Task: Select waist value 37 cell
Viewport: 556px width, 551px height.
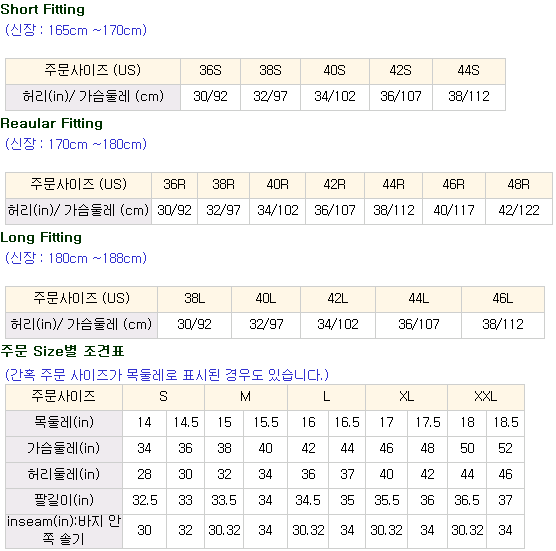Action: pos(347,475)
